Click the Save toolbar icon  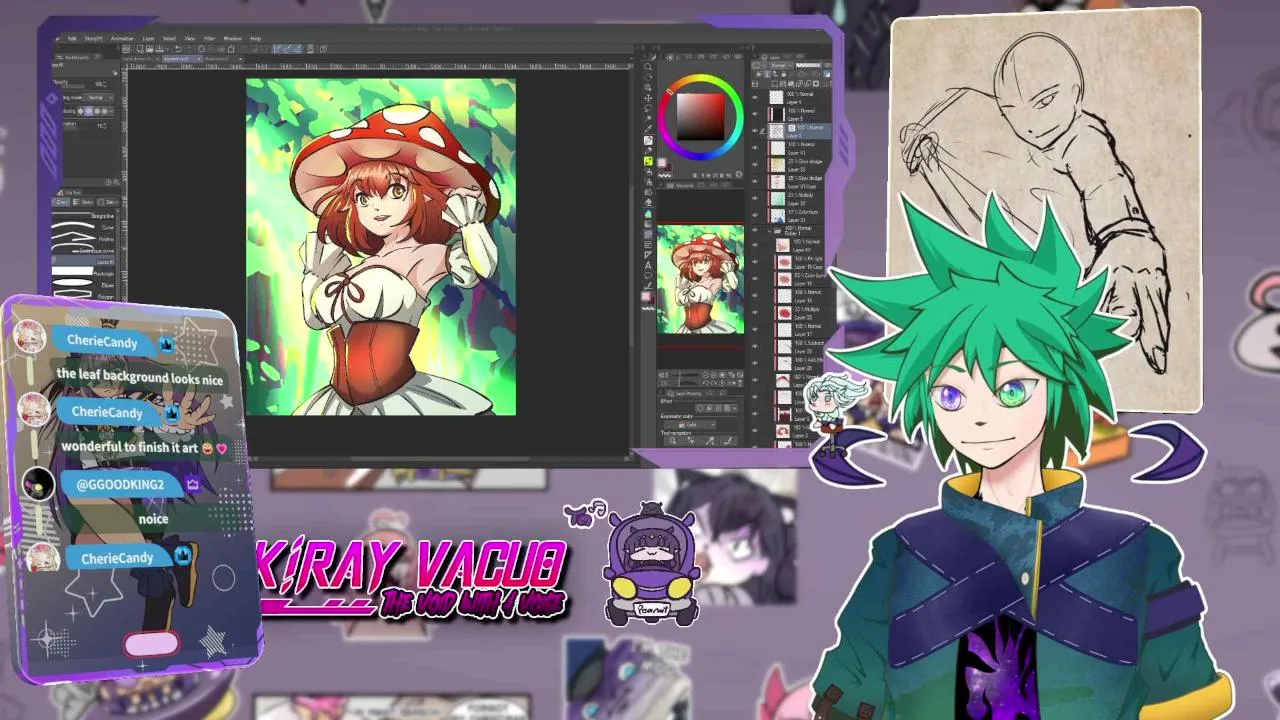[x=160, y=49]
